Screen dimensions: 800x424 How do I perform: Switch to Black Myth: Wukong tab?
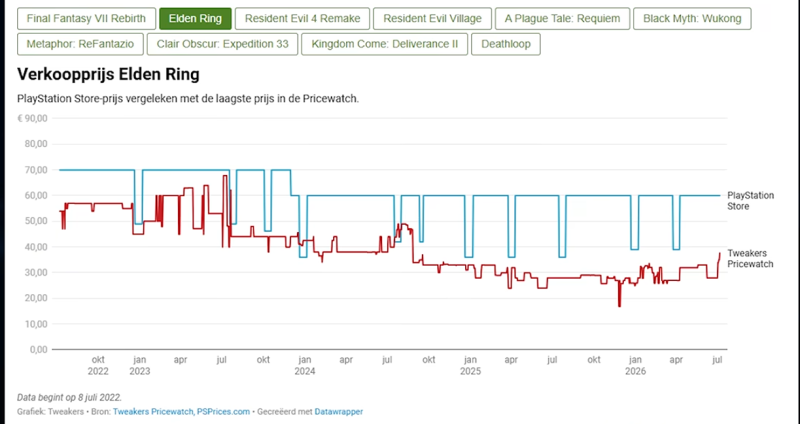692,19
